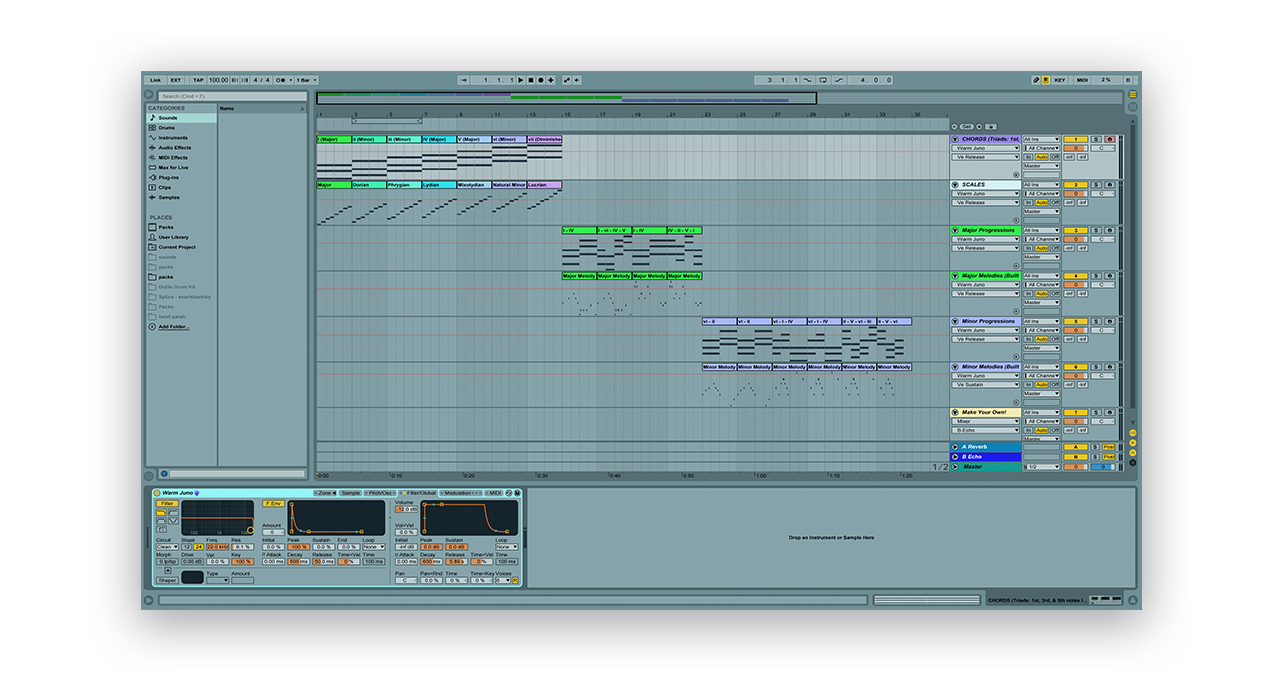Arm the CHORDS track for recording

(x=1110, y=139)
